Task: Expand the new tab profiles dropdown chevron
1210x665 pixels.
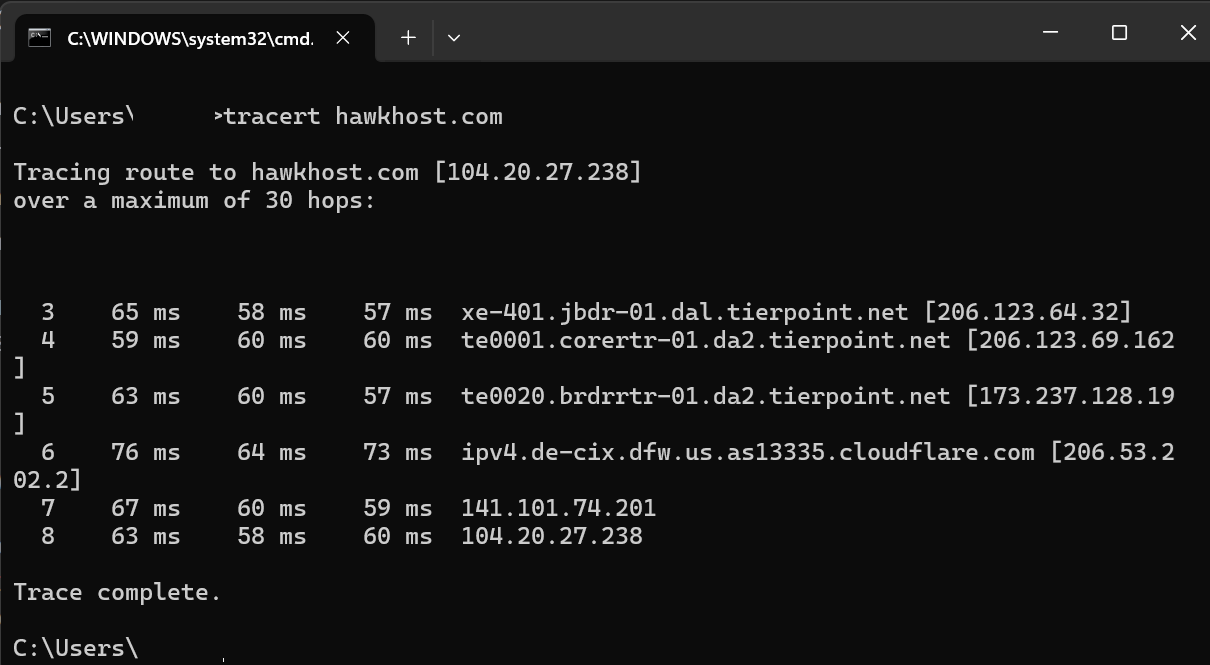Action: 454,38
